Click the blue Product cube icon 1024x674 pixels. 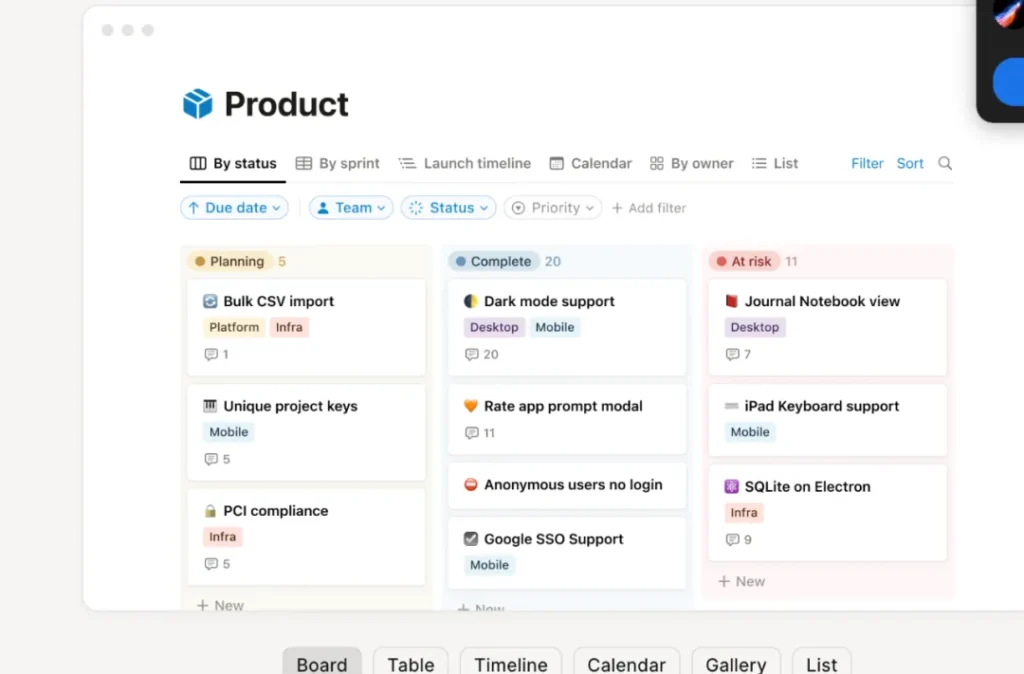coord(197,104)
